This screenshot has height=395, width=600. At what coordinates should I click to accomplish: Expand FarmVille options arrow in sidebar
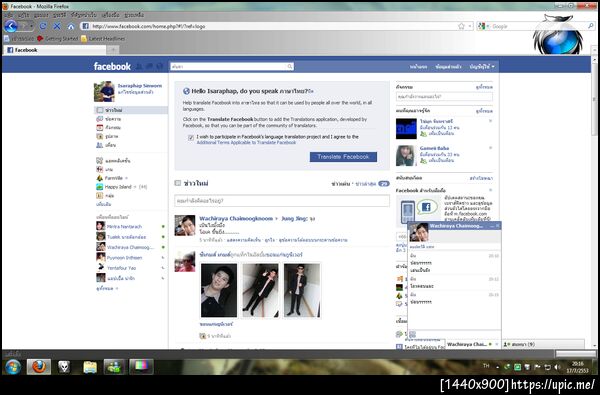click(126, 178)
